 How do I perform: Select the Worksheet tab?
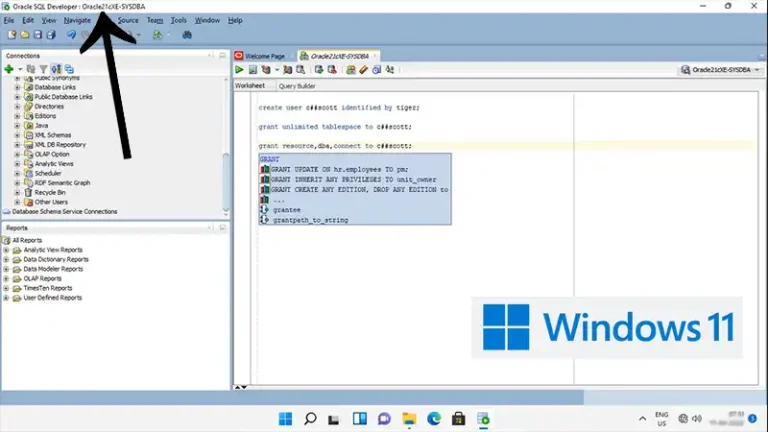click(250, 86)
